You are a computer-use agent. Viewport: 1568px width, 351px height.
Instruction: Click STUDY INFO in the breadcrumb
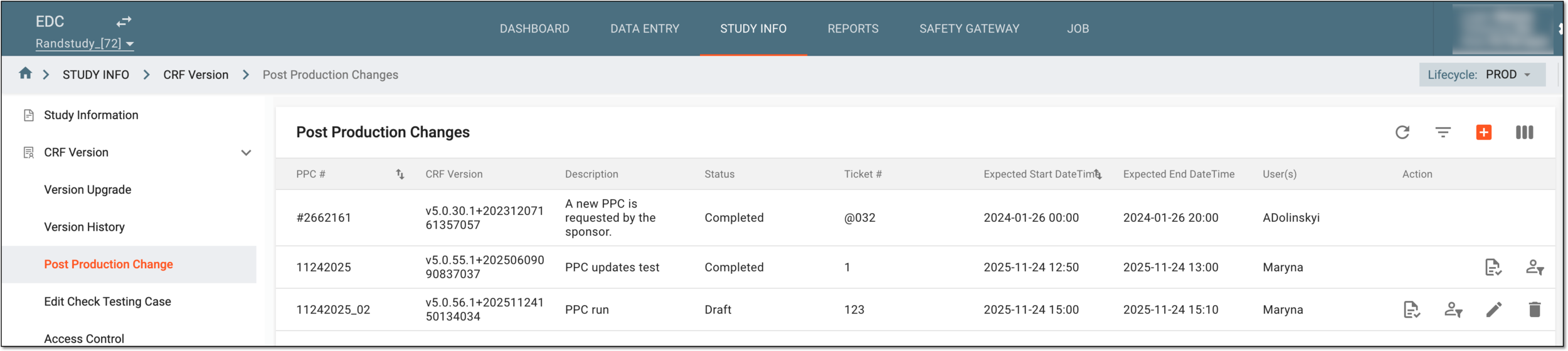point(96,75)
